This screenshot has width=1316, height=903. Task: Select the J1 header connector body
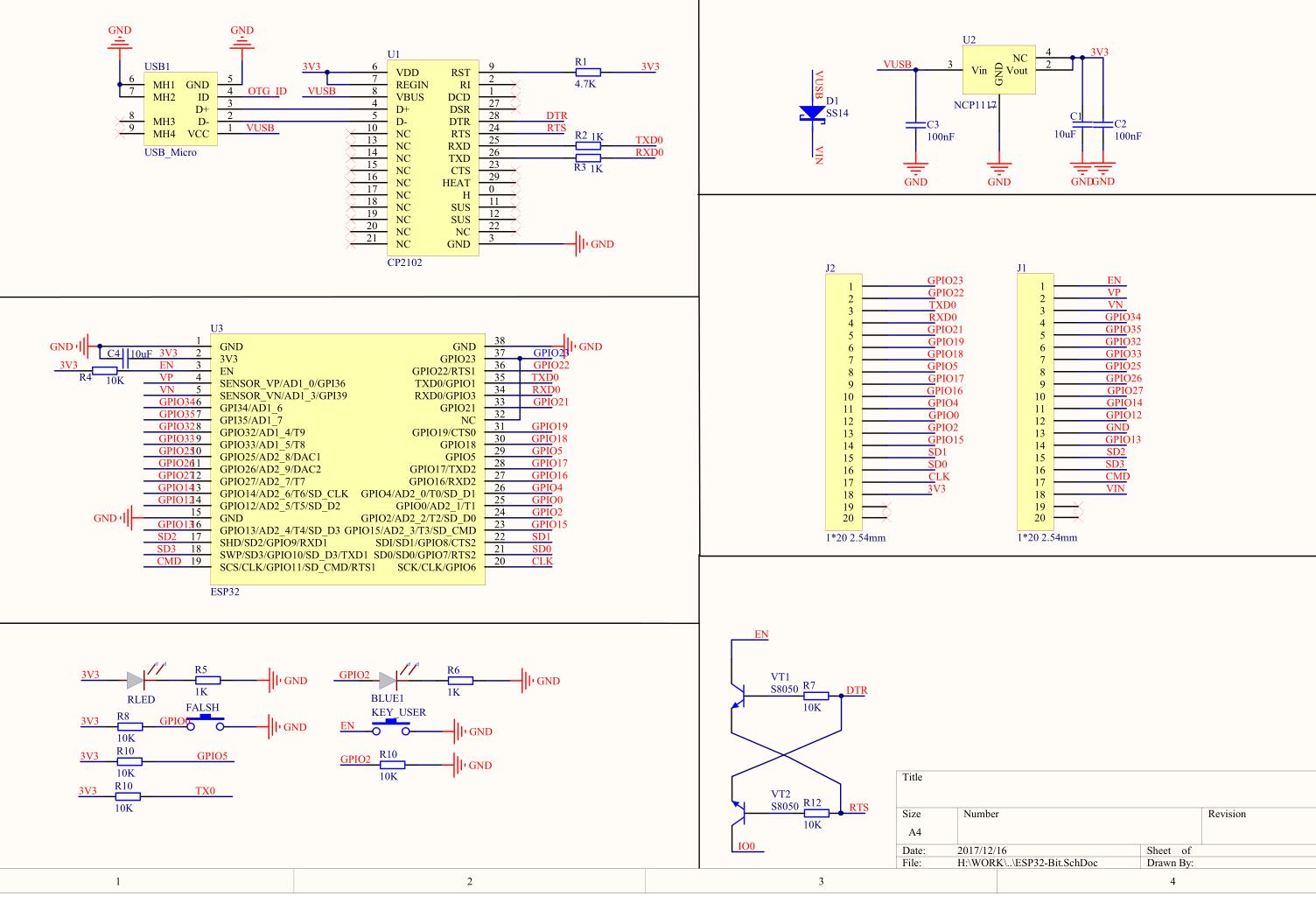(1034, 401)
